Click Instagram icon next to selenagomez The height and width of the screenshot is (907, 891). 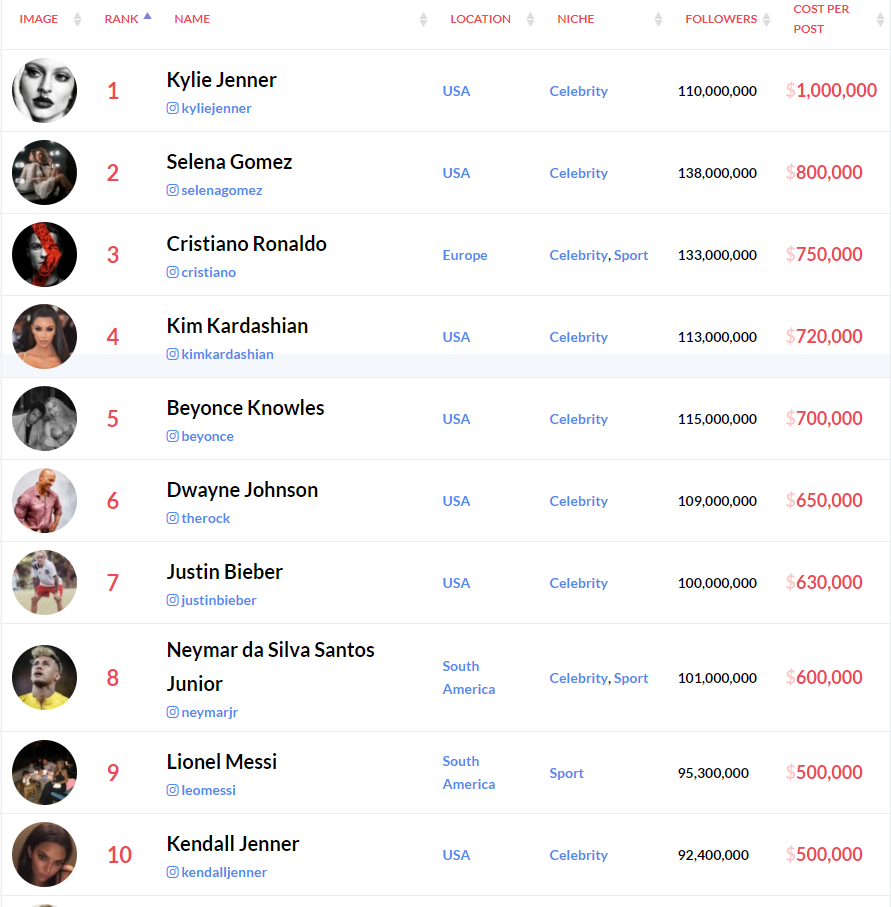tap(172, 190)
